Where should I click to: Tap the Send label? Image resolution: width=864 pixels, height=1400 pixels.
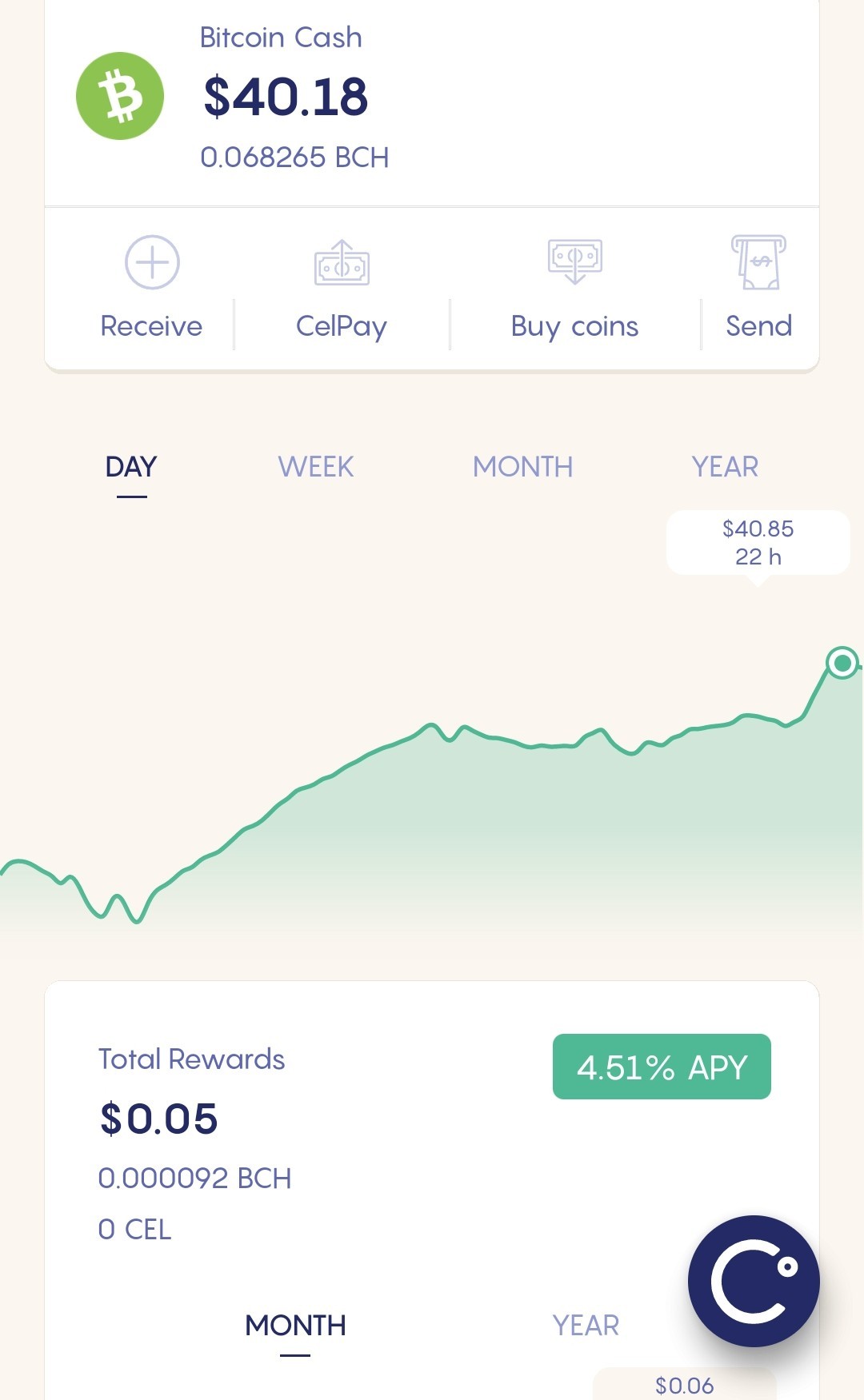point(758,326)
